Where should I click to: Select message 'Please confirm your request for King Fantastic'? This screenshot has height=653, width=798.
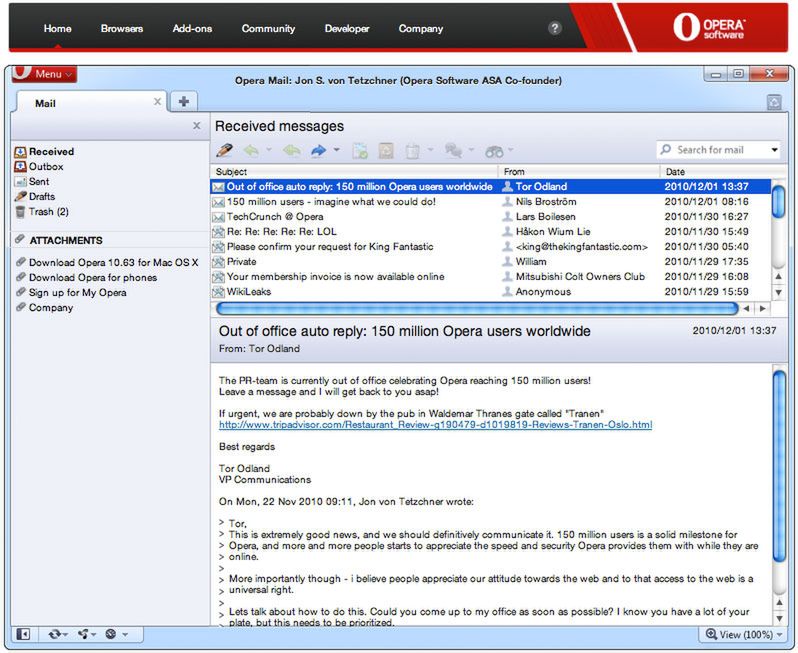tap(491, 247)
